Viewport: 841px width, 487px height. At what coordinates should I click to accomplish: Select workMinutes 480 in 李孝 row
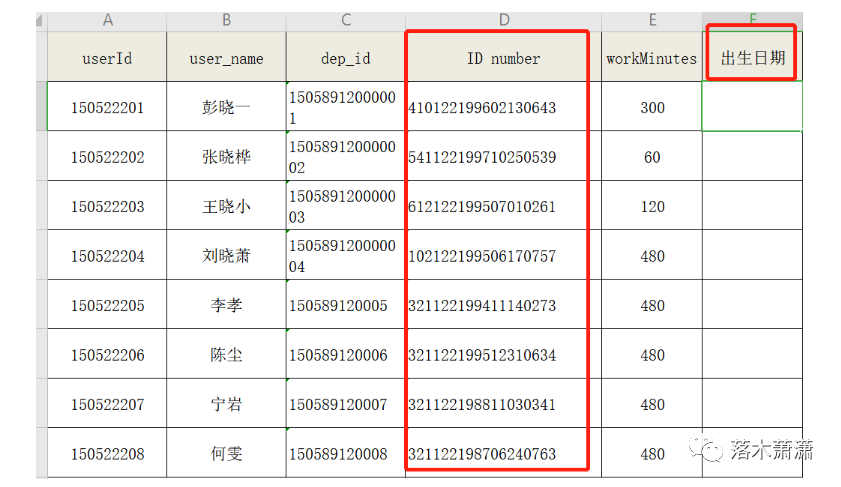652,304
